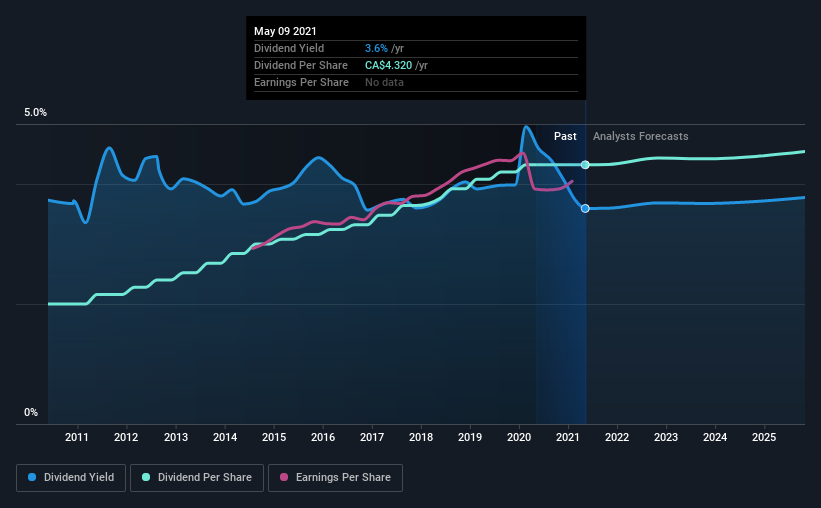Toggle the Dividend Per Share legend button
This screenshot has height=508, width=821.
coord(197,478)
